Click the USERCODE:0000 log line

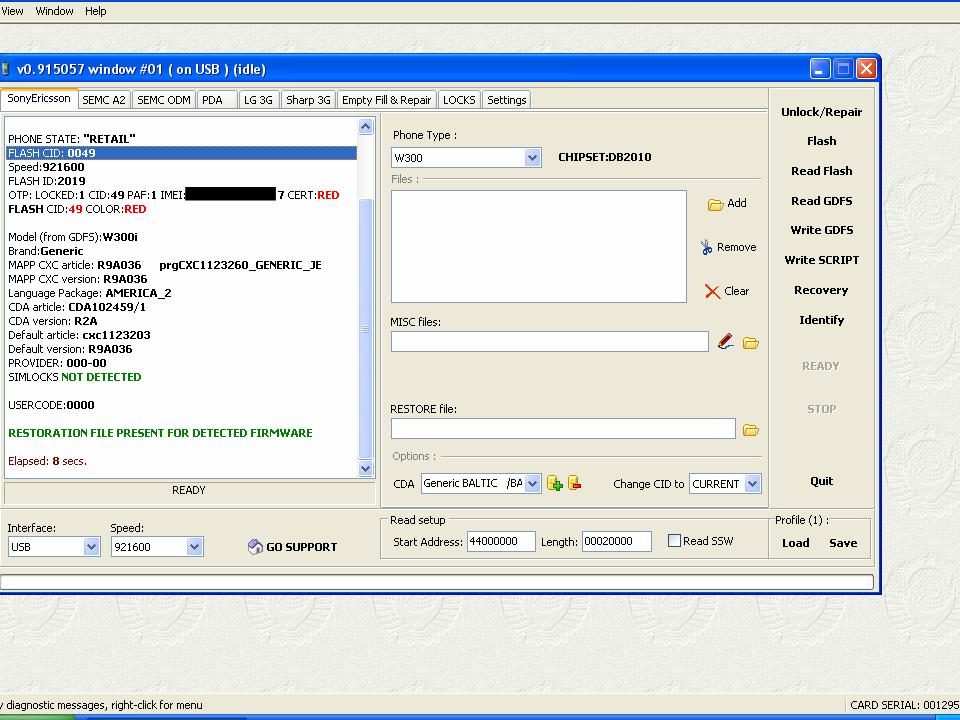coord(51,405)
